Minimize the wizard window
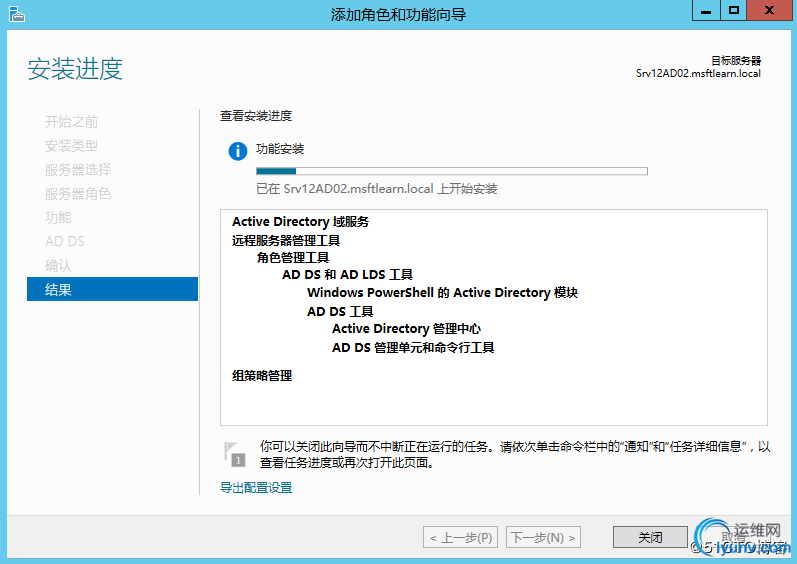This screenshot has width=797, height=564. point(707,11)
